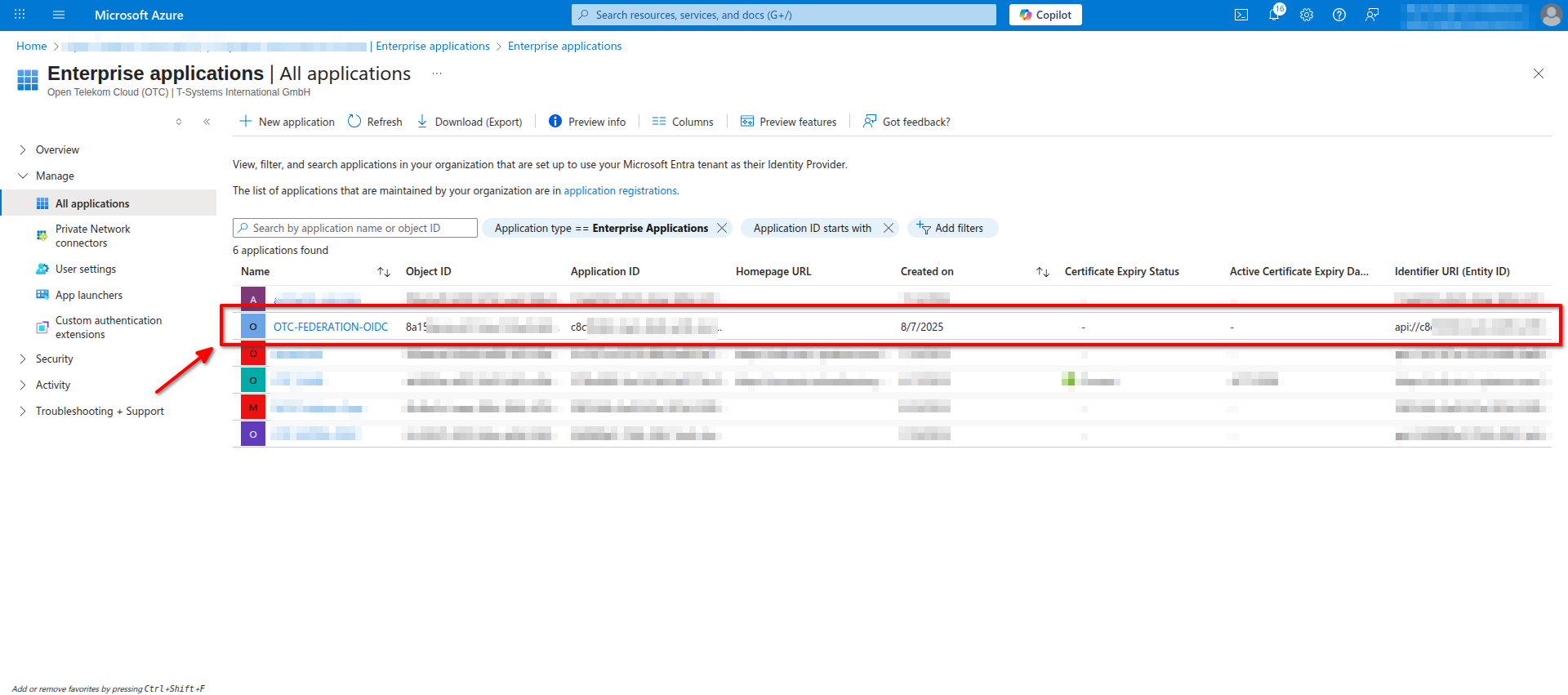Open User settings in sidebar
This screenshot has height=695, width=1568.
86,269
